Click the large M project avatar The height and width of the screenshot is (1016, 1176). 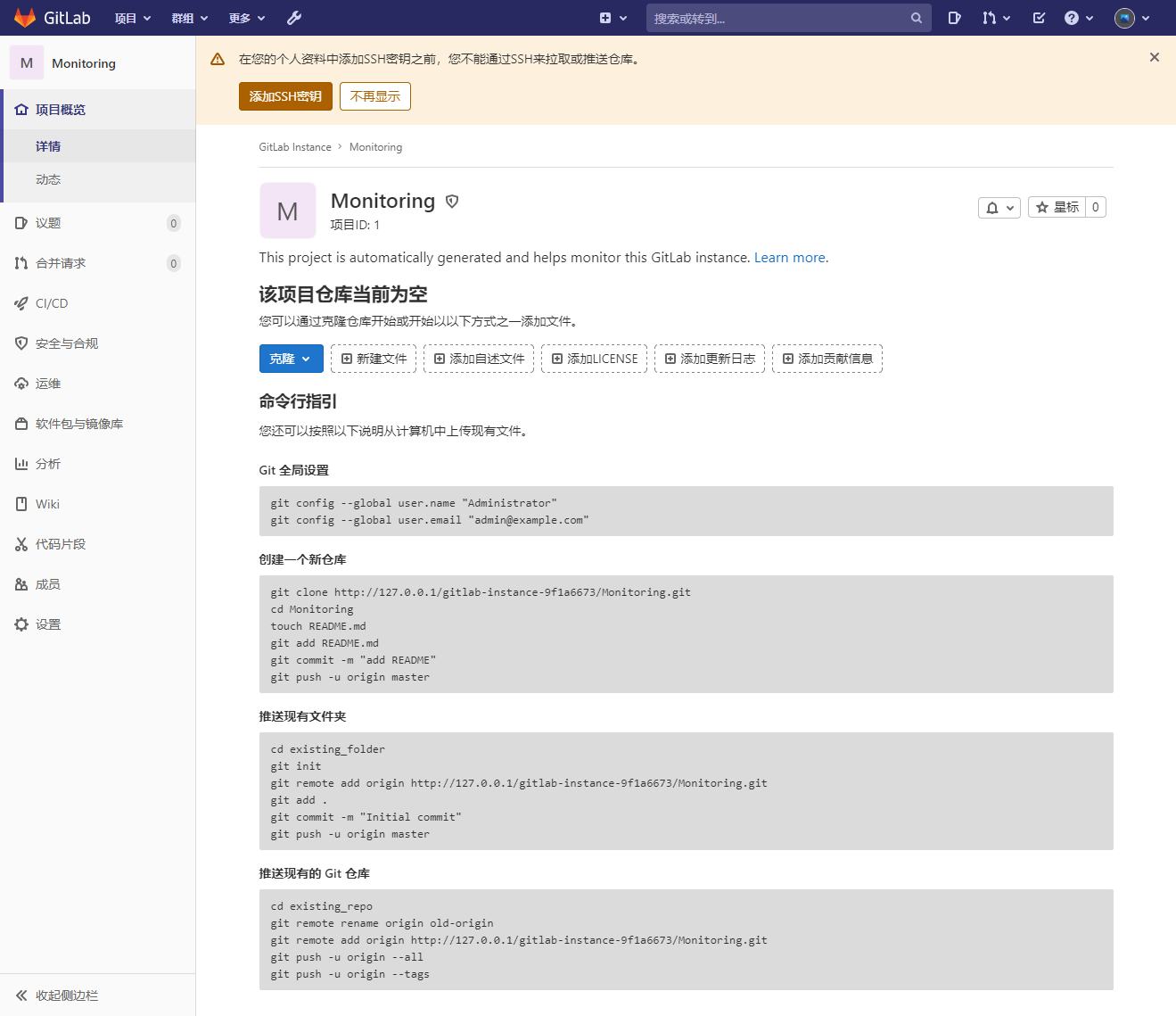tap(288, 211)
